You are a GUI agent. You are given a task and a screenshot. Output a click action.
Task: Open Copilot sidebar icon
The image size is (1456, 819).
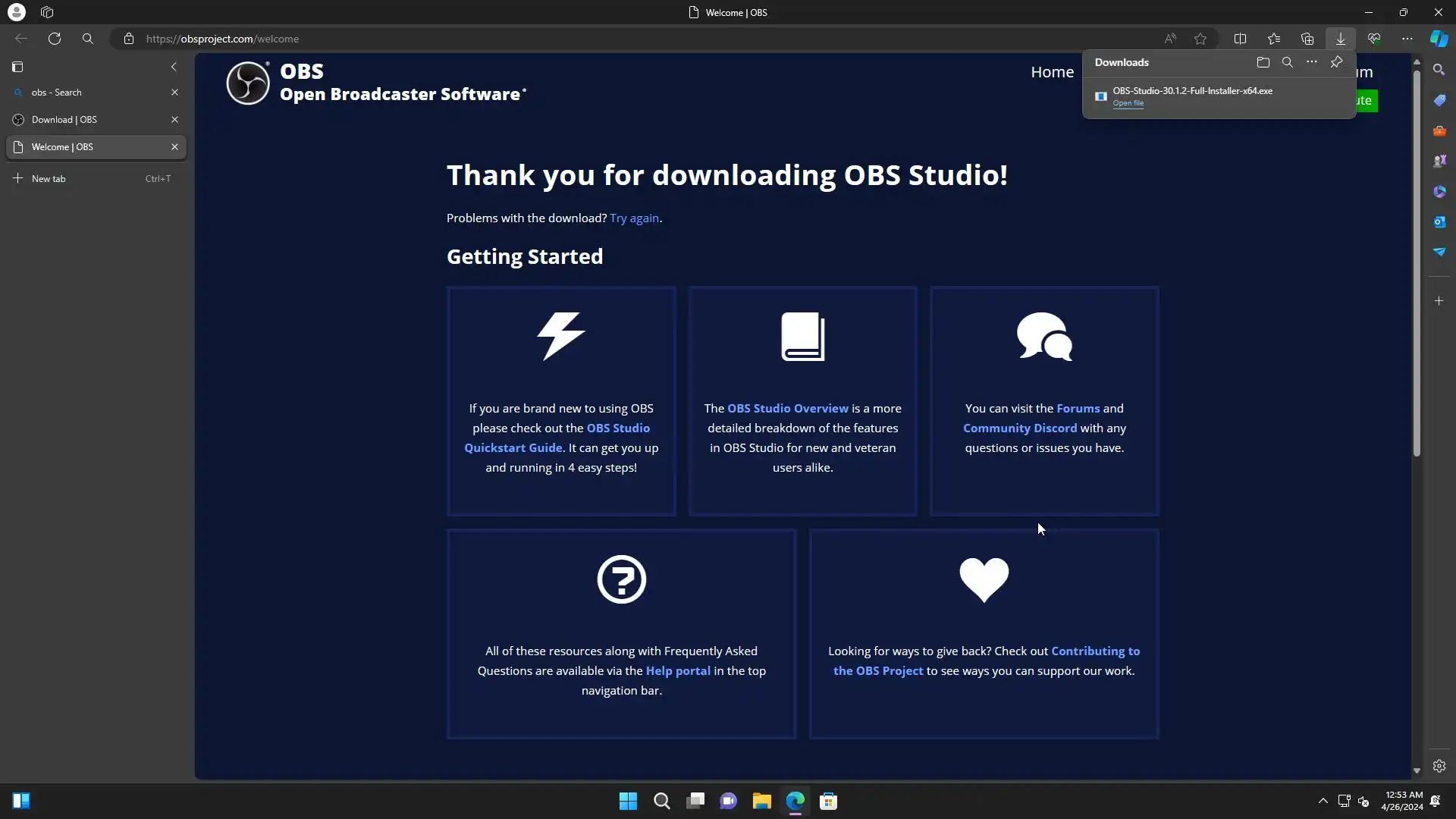coord(1439,39)
